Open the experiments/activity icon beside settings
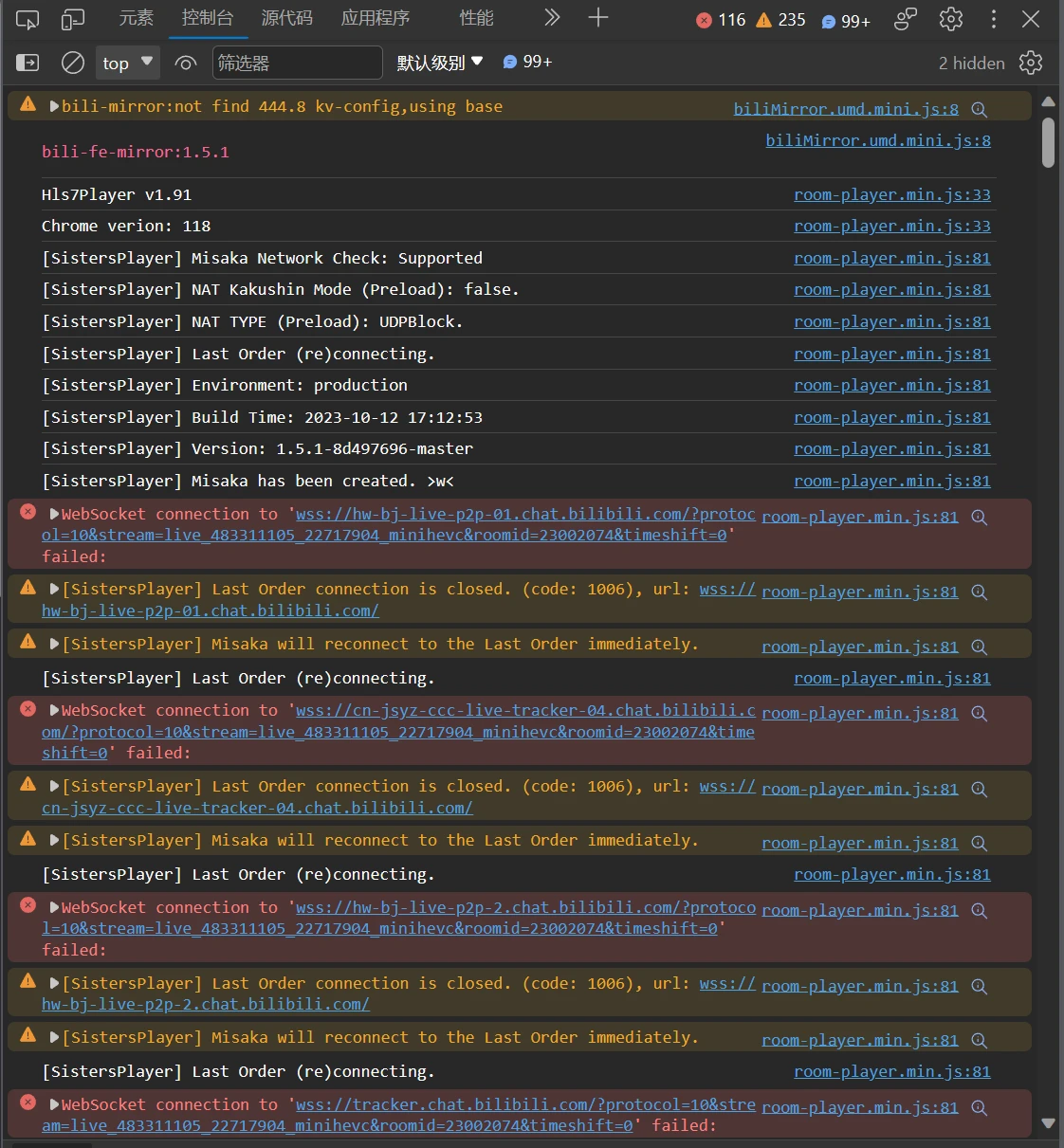The width and height of the screenshot is (1064, 1148). point(906,19)
